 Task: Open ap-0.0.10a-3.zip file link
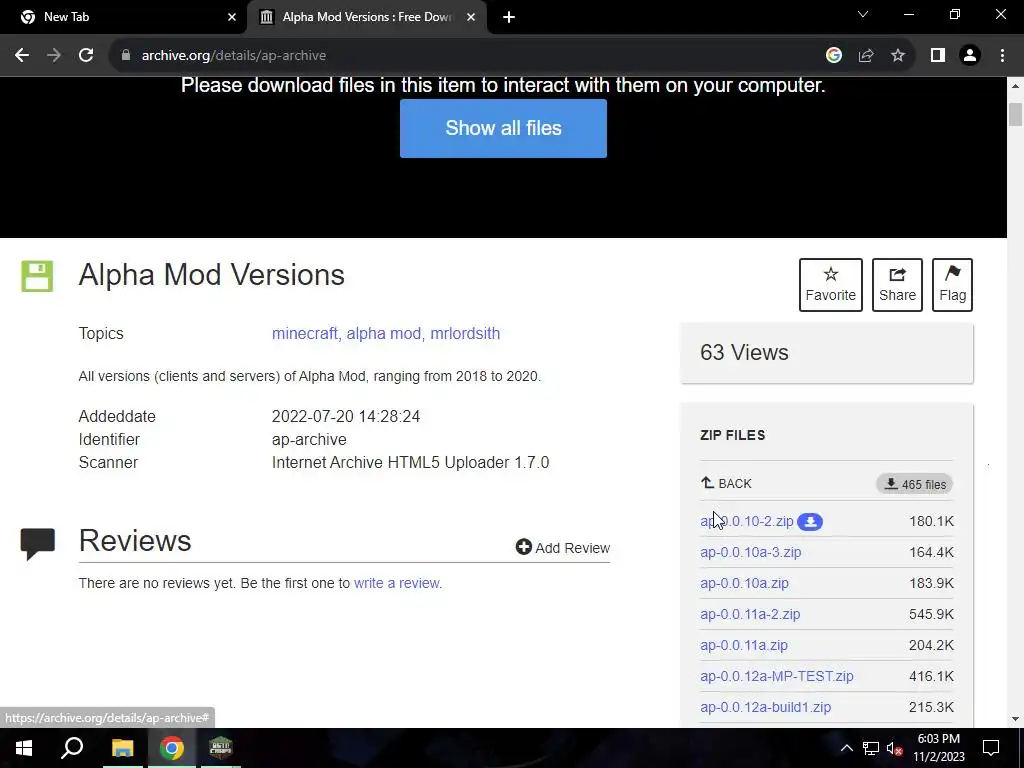[750, 552]
